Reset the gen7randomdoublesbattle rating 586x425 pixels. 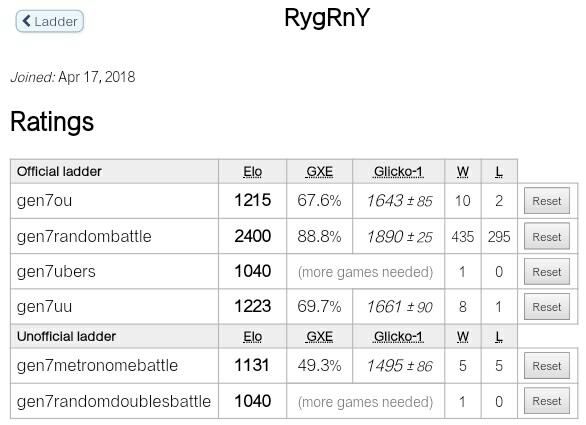(546, 401)
